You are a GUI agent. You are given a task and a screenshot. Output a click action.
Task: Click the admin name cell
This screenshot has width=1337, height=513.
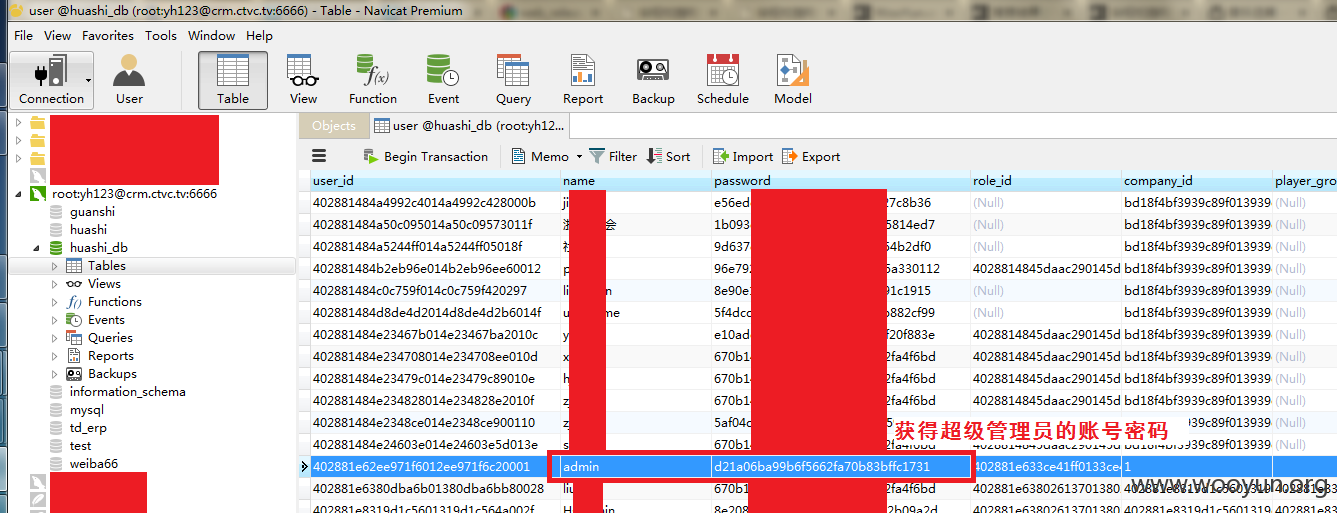pos(635,467)
